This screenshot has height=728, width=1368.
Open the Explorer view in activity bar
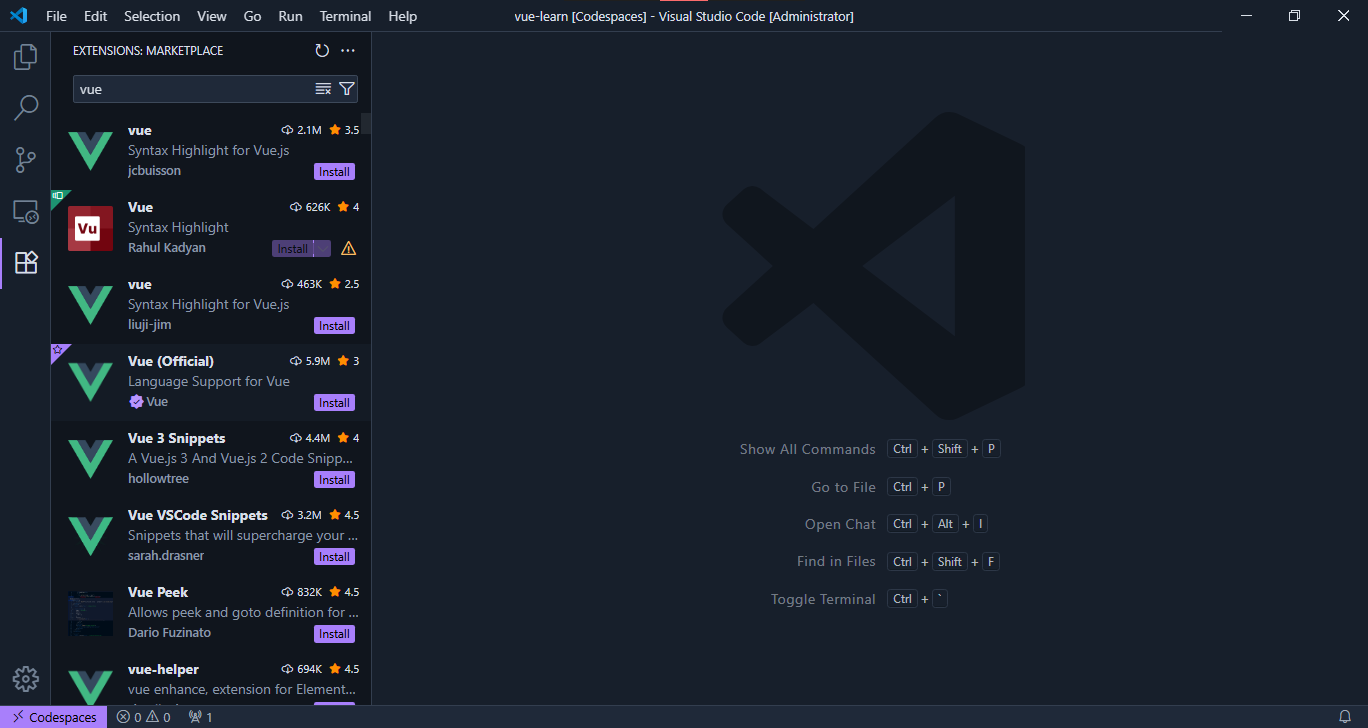25,57
